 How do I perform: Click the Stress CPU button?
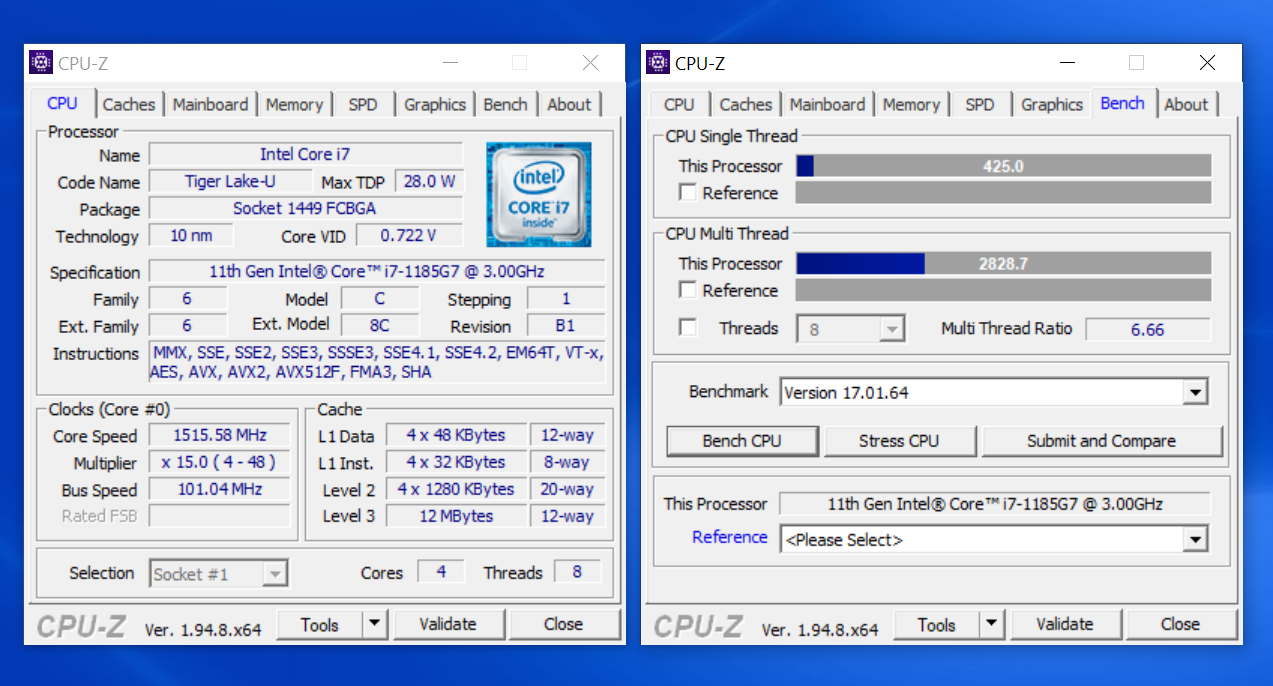tap(899, 441)
